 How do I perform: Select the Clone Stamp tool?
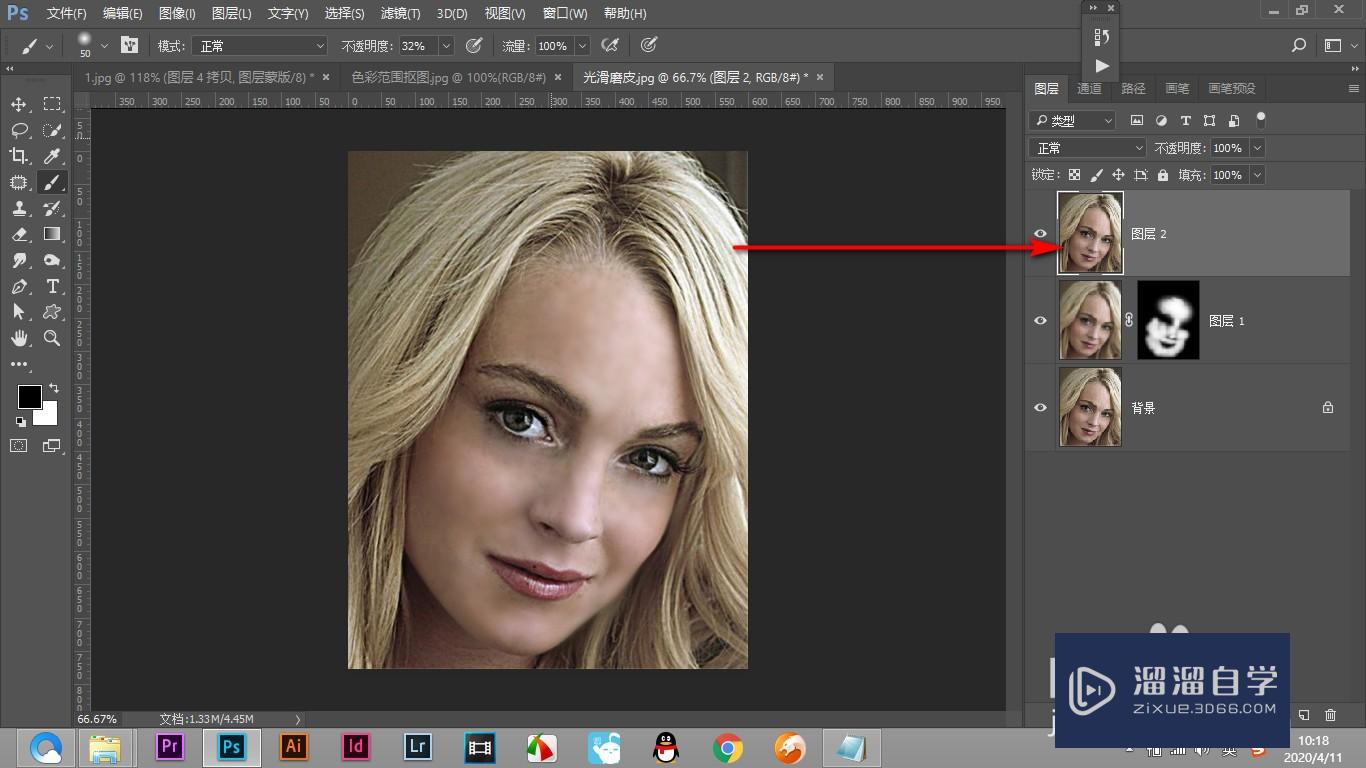coord(19,208)
